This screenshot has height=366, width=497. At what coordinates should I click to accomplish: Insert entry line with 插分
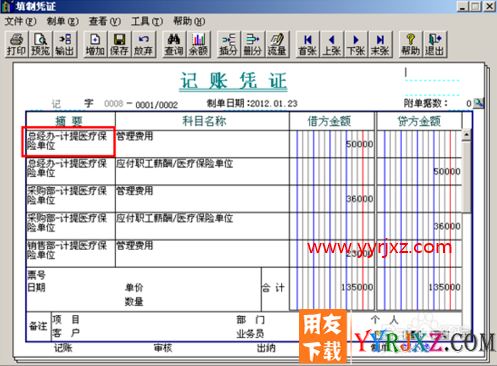click(228, 44)
